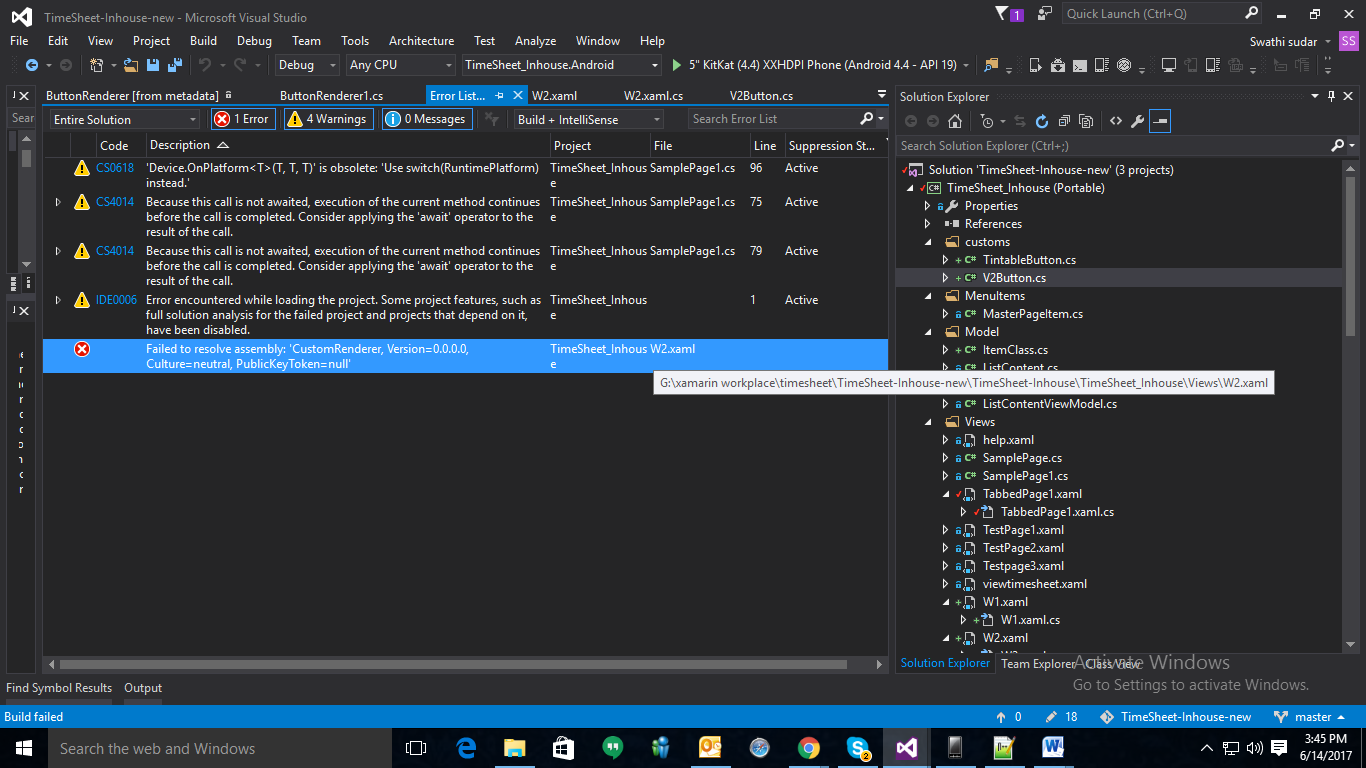Start debugging with the green play arrow
Image resolution: width=1366 pixels, height=768 pixels.
tap(677, 65)
